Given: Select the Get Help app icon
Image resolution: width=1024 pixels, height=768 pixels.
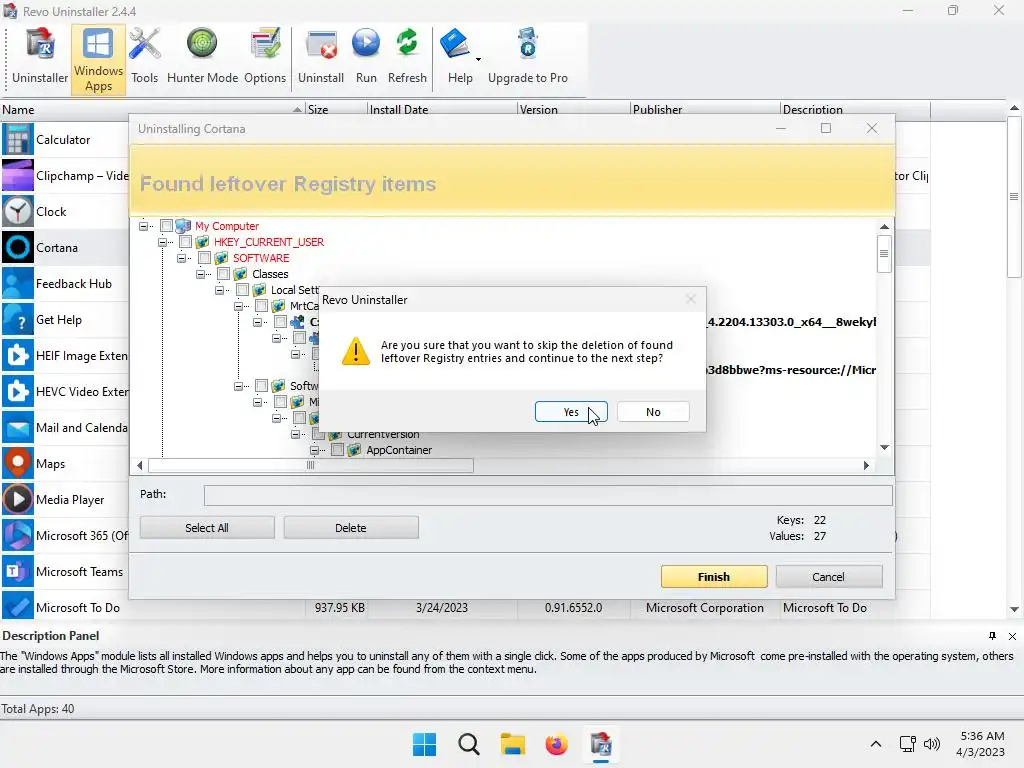Looking at the screenshot, I should pyautogui.click(x=18, y=319).
